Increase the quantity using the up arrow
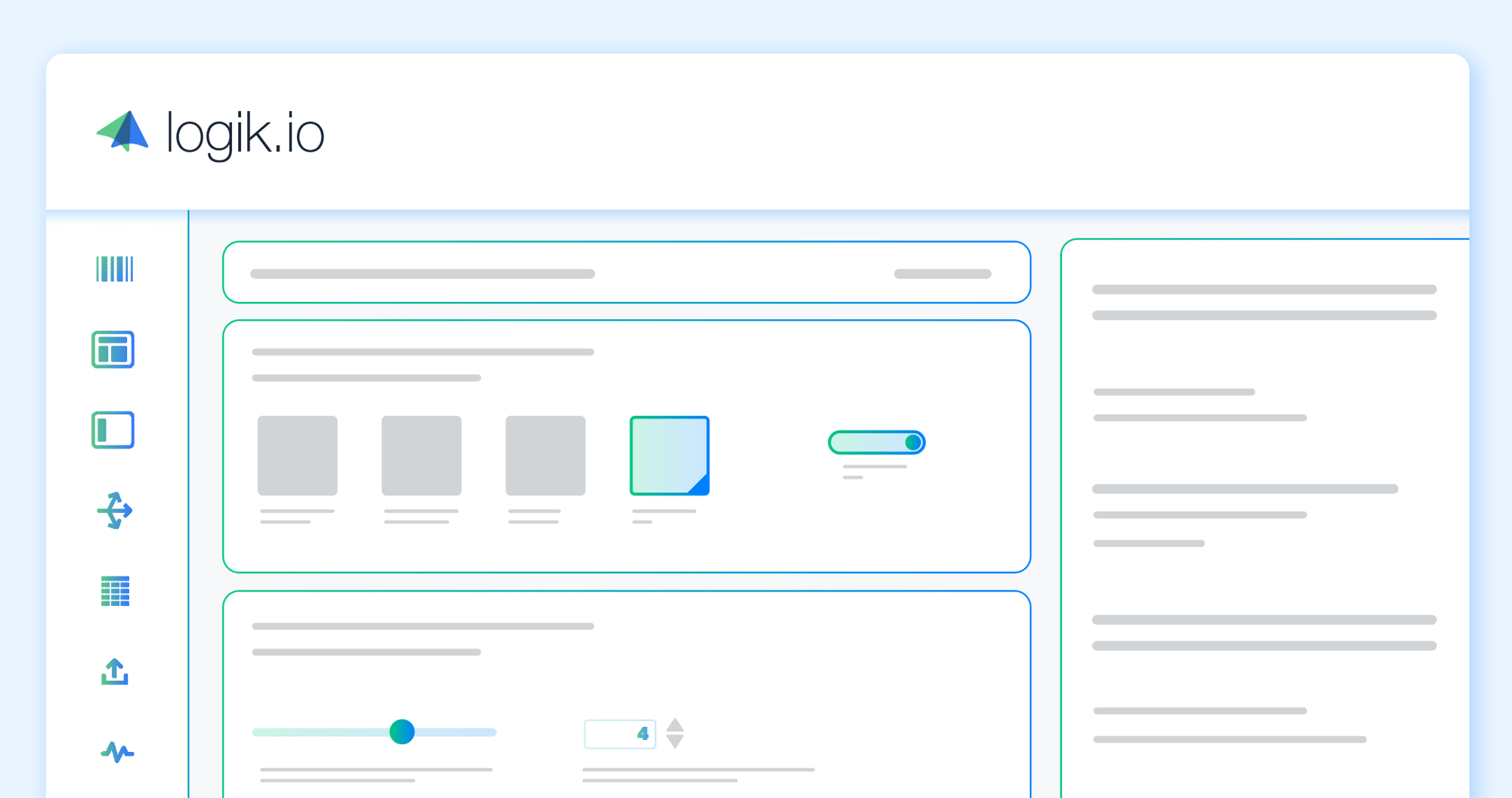 pyautogui.click(x=675, y=724)
